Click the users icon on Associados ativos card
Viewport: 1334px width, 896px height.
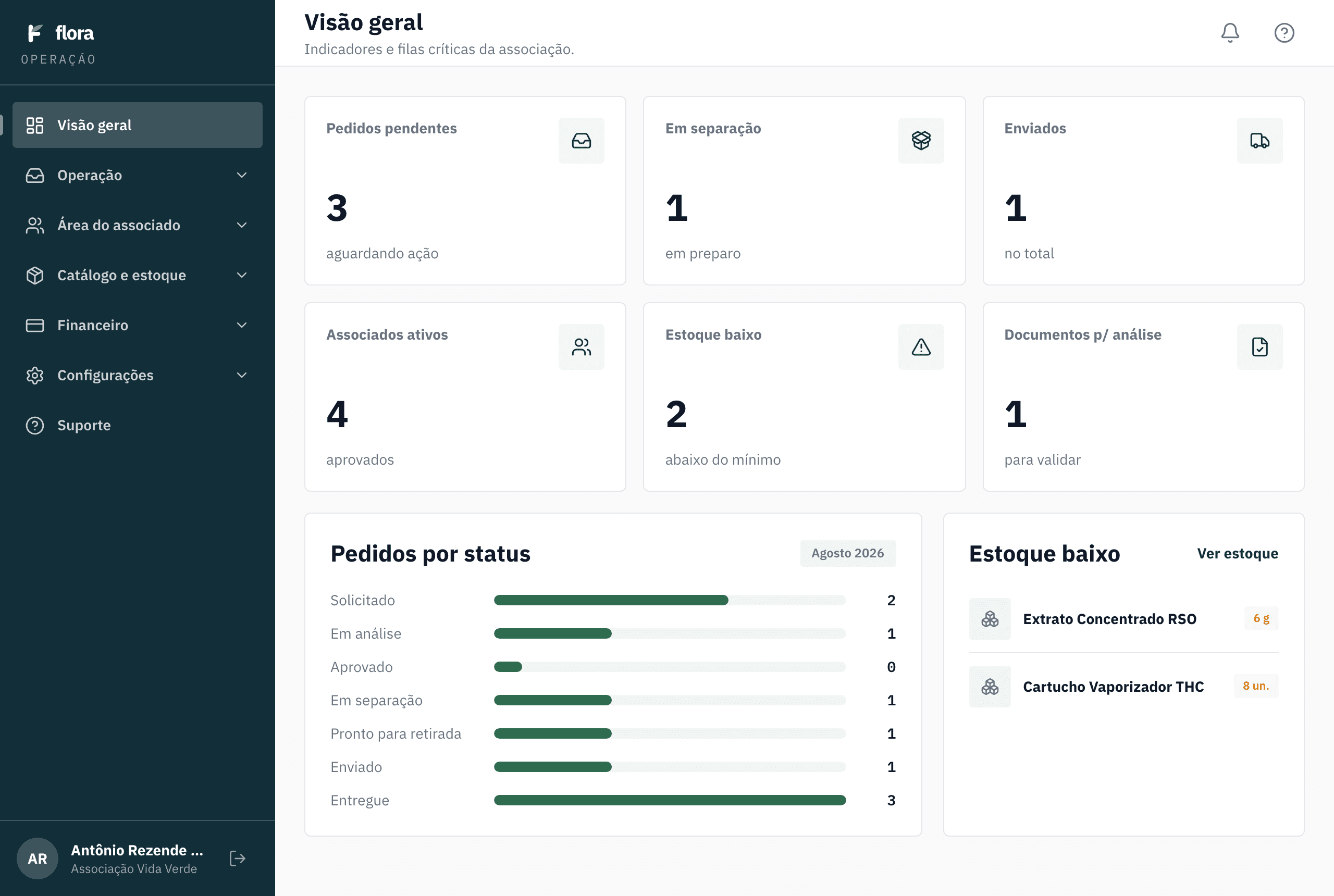coord(581,347)
